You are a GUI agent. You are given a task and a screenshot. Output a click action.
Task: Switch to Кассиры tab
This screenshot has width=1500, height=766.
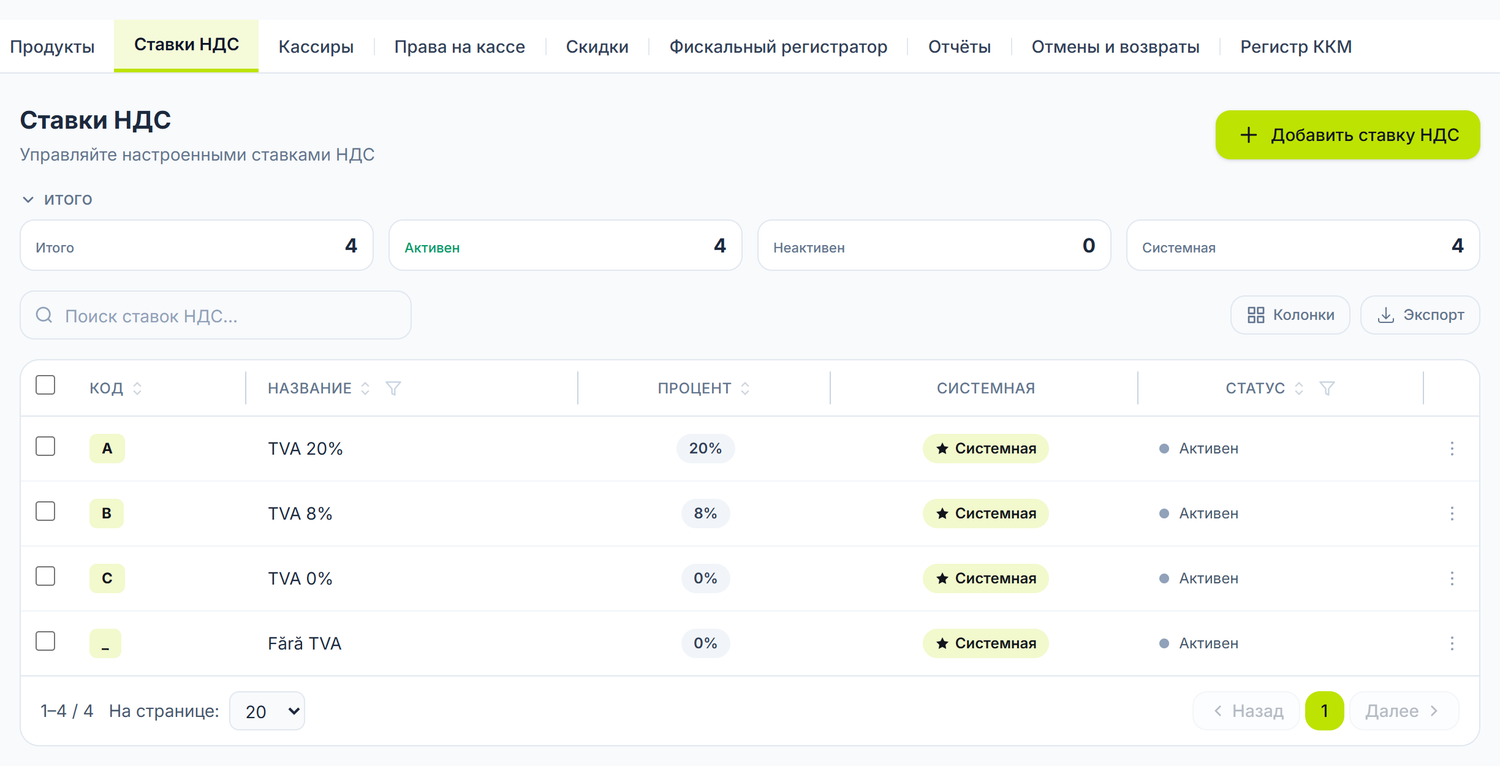(316, 46)
